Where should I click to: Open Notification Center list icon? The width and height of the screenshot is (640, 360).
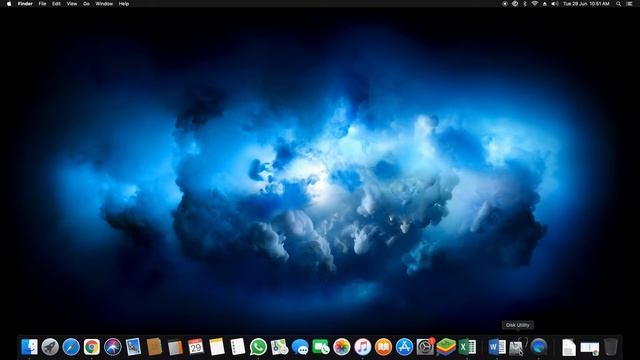pyautogui.click(x=629, y=4)
